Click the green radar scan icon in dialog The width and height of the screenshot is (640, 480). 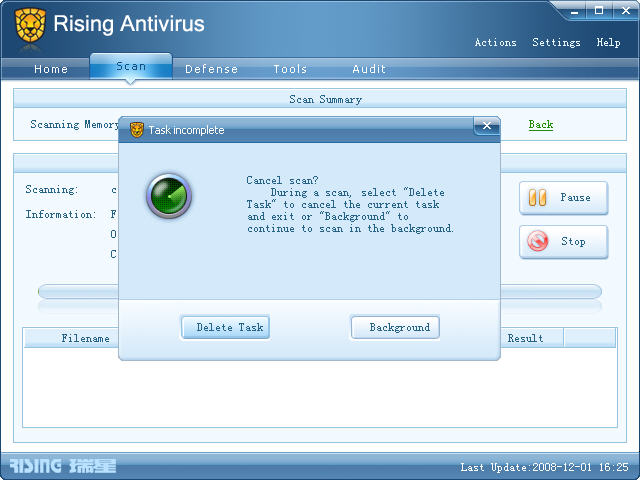169,196
